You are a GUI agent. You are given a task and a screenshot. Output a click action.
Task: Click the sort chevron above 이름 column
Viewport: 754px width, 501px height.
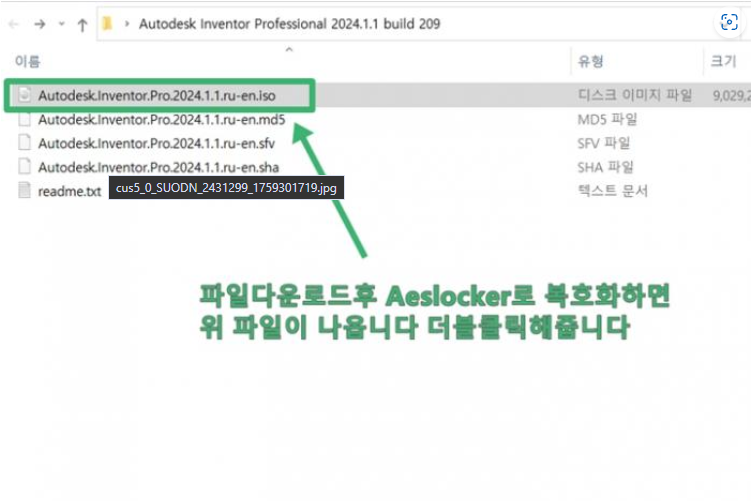point(289,48)
